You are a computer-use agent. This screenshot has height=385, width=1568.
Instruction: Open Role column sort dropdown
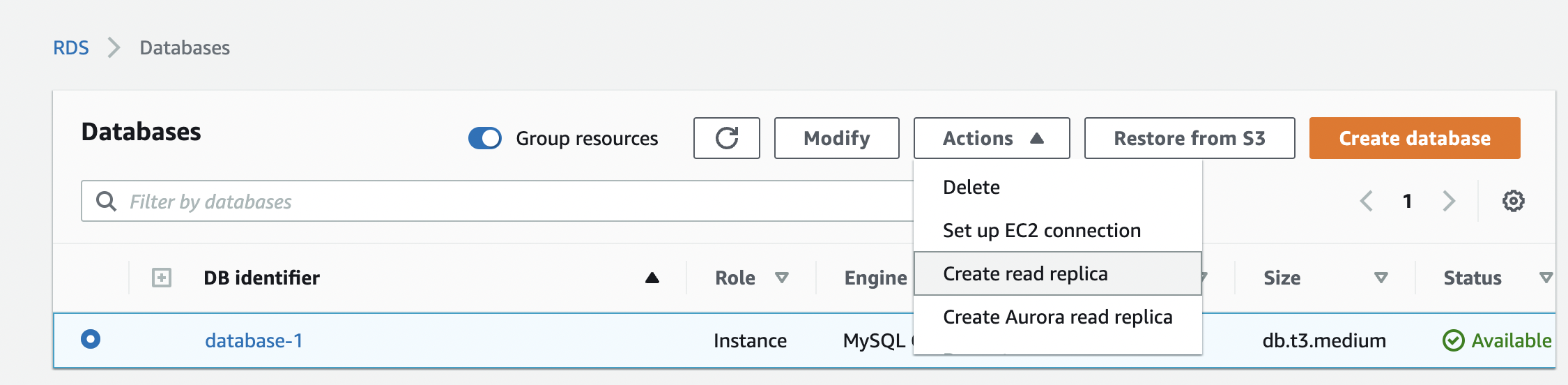pos(782,278)
